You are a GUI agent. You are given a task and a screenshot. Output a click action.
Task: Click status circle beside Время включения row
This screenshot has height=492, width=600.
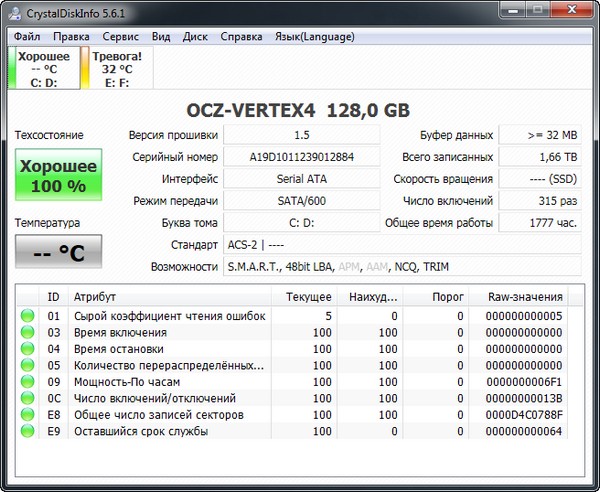point(27,333)
